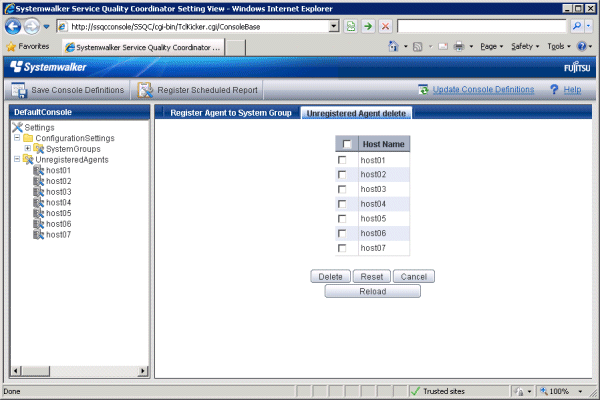The height and width of the screenshot is (400, 600).
Task: Open the Favorites star button
Action: coord(28,46)
